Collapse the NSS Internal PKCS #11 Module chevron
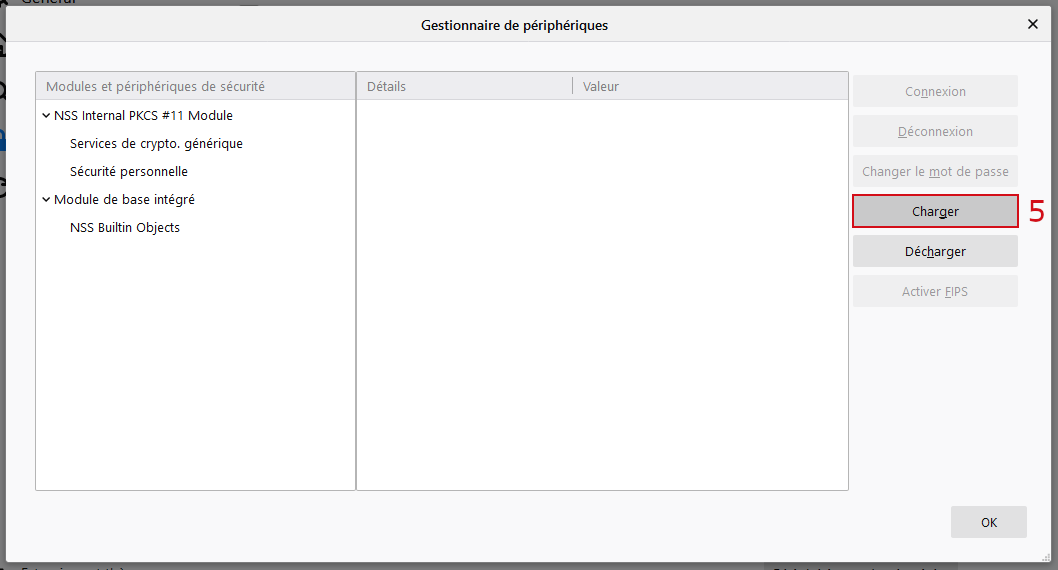This screenshot has height=570, width=1058. [46, 116]
